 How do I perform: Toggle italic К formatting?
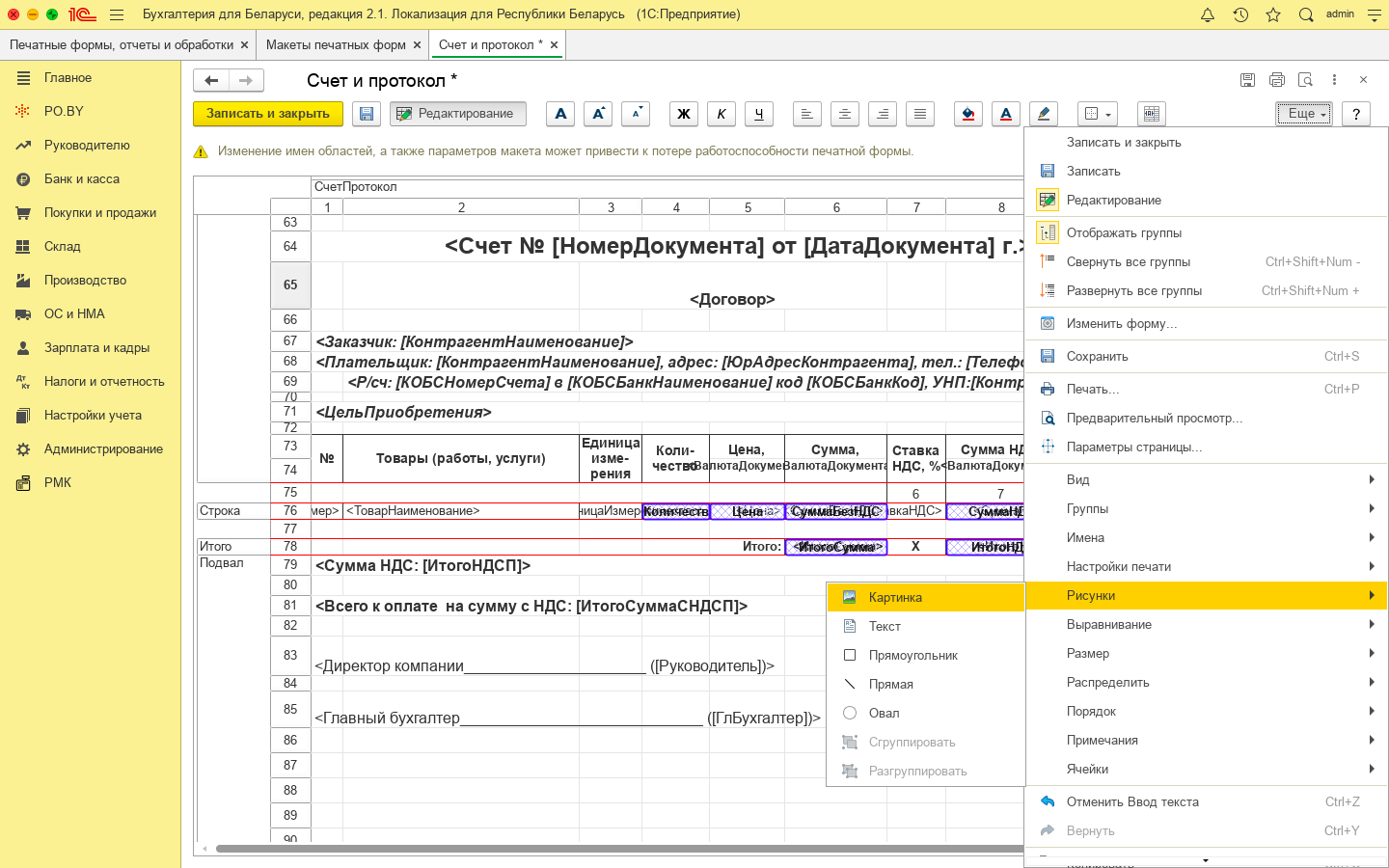(x=722, y=114)
